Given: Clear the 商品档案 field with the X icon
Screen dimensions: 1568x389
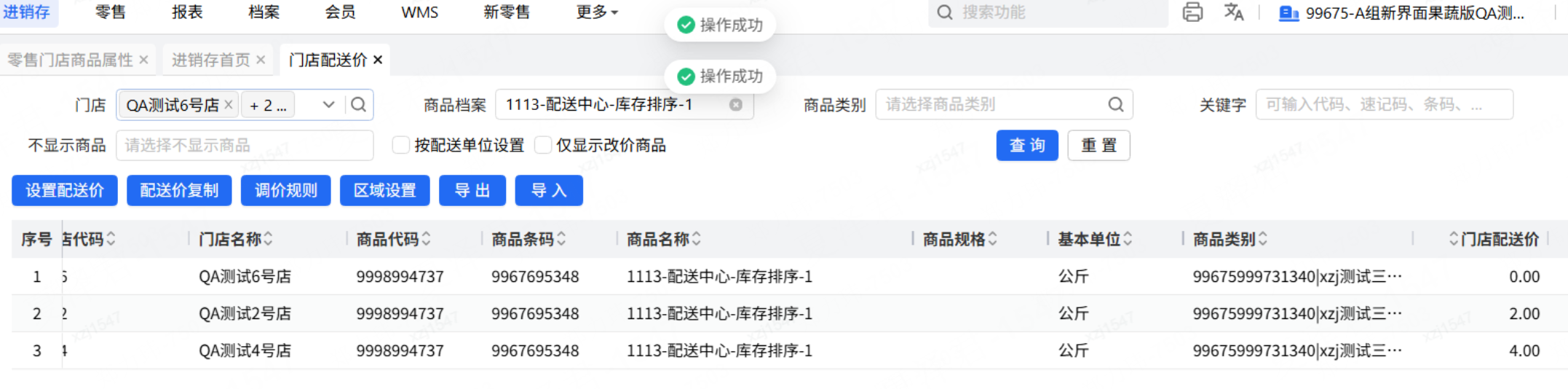Looking at the screenshot, I should [736, 105].
